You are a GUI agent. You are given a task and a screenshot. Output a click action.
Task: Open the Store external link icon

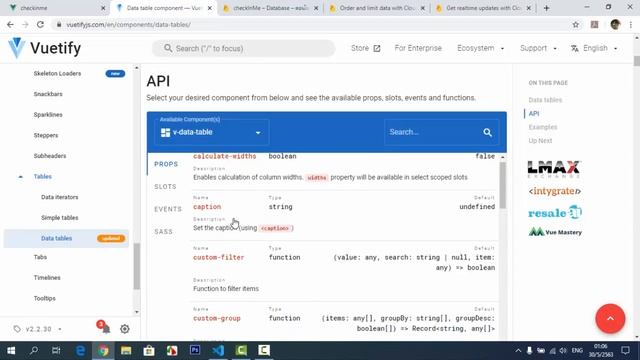(377, 49)
